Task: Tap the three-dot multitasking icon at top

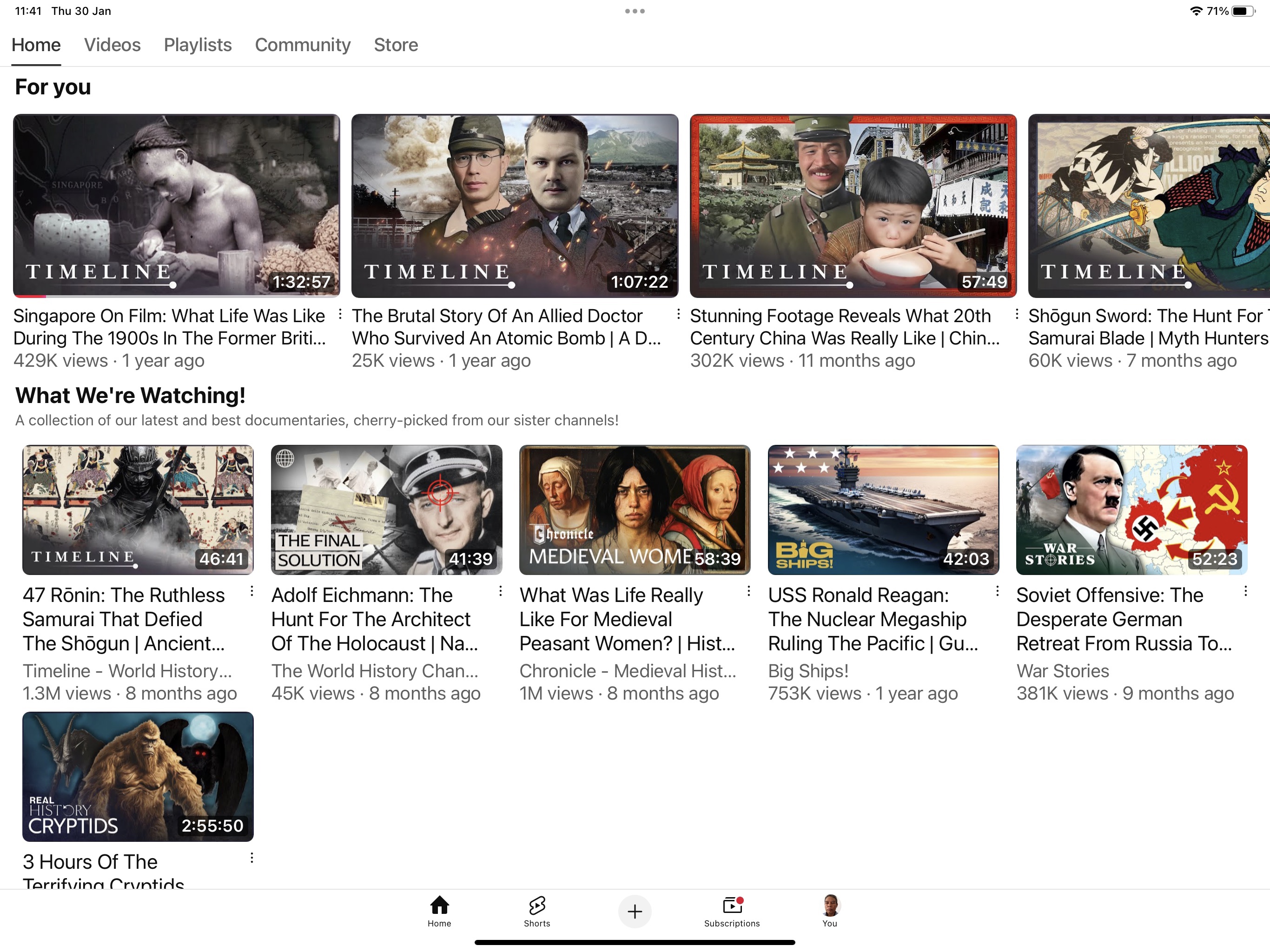Action: [635, 11]
